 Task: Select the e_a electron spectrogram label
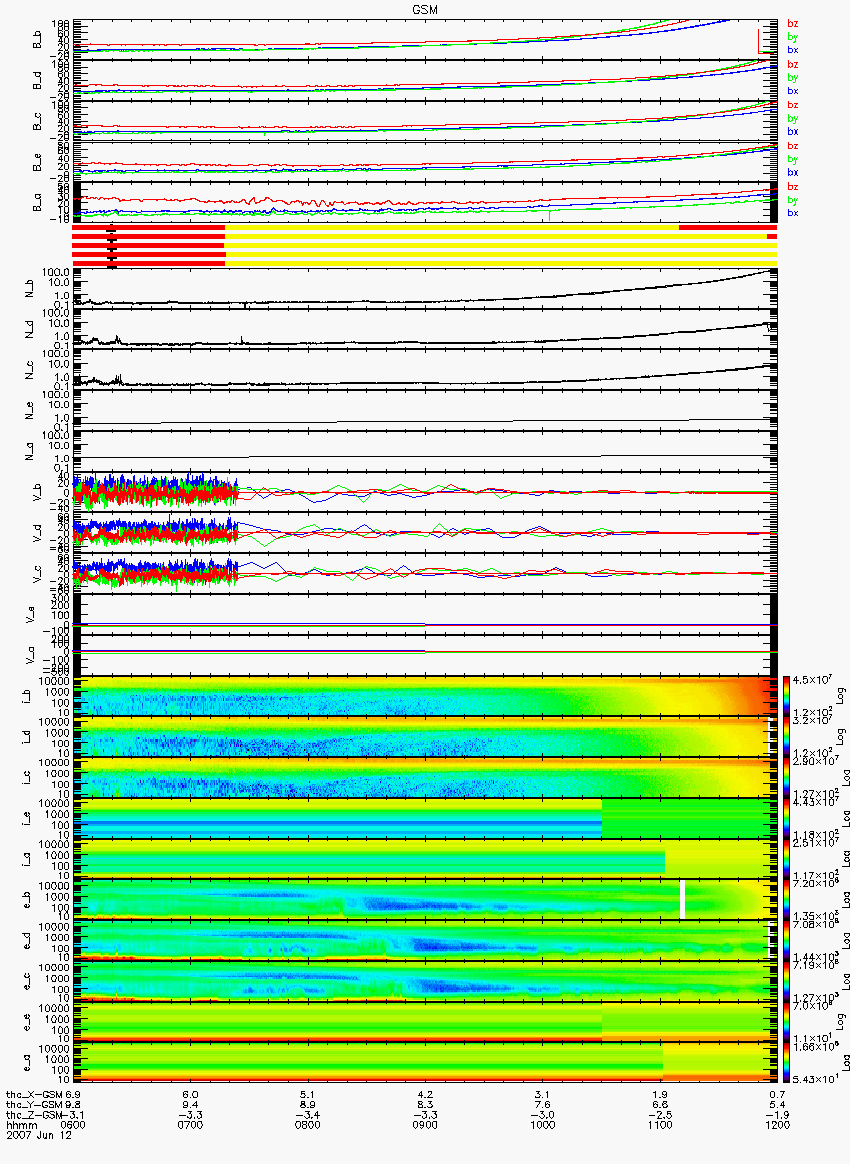point(27,1065)
